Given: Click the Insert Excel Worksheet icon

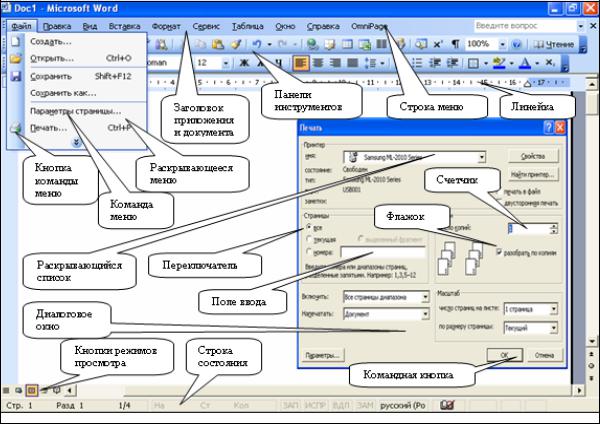Looking at the screenshot, I should click(364, 44).
